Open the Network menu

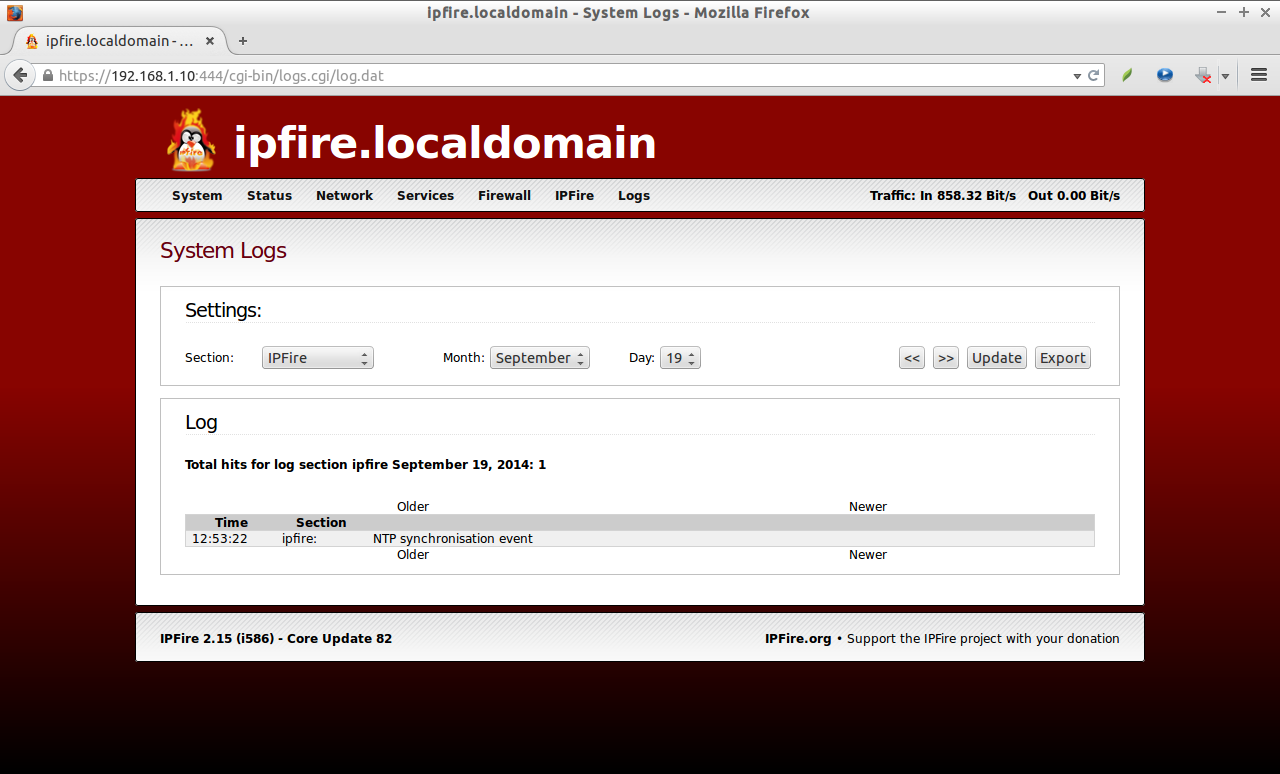point(344,196)
